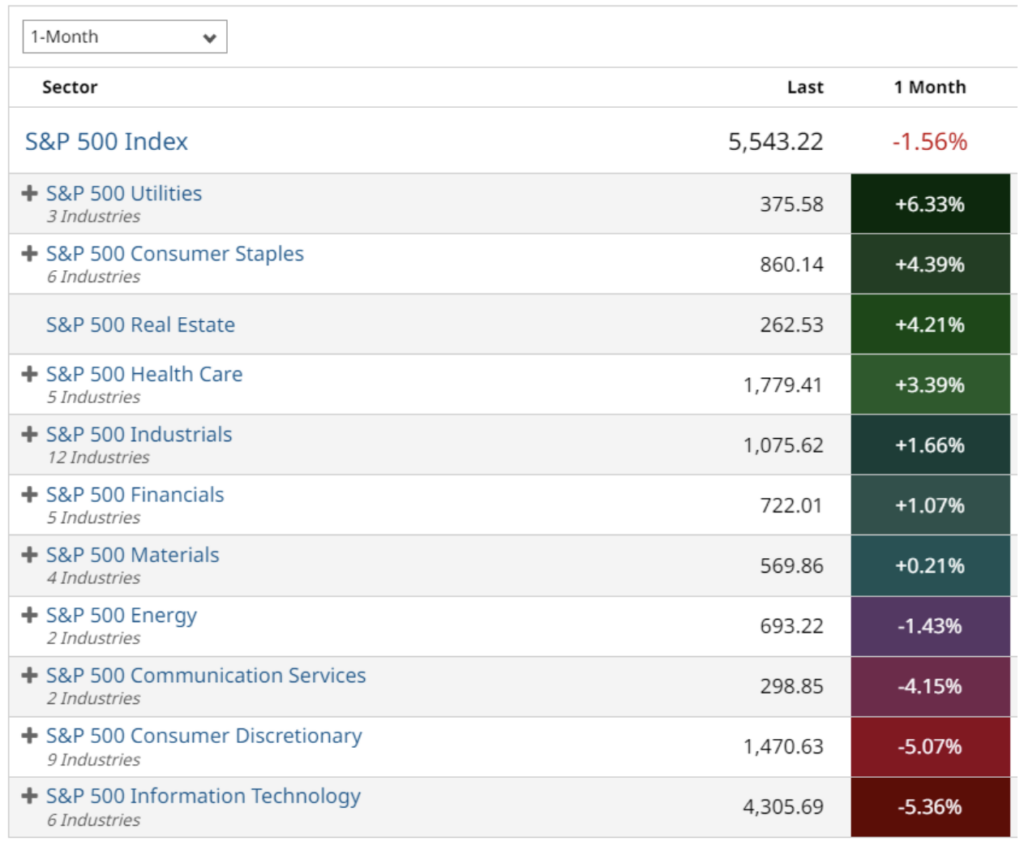Open the 1-Month period dropdown
Viewport: 1024px width, 846px height.
pos(125,37)
